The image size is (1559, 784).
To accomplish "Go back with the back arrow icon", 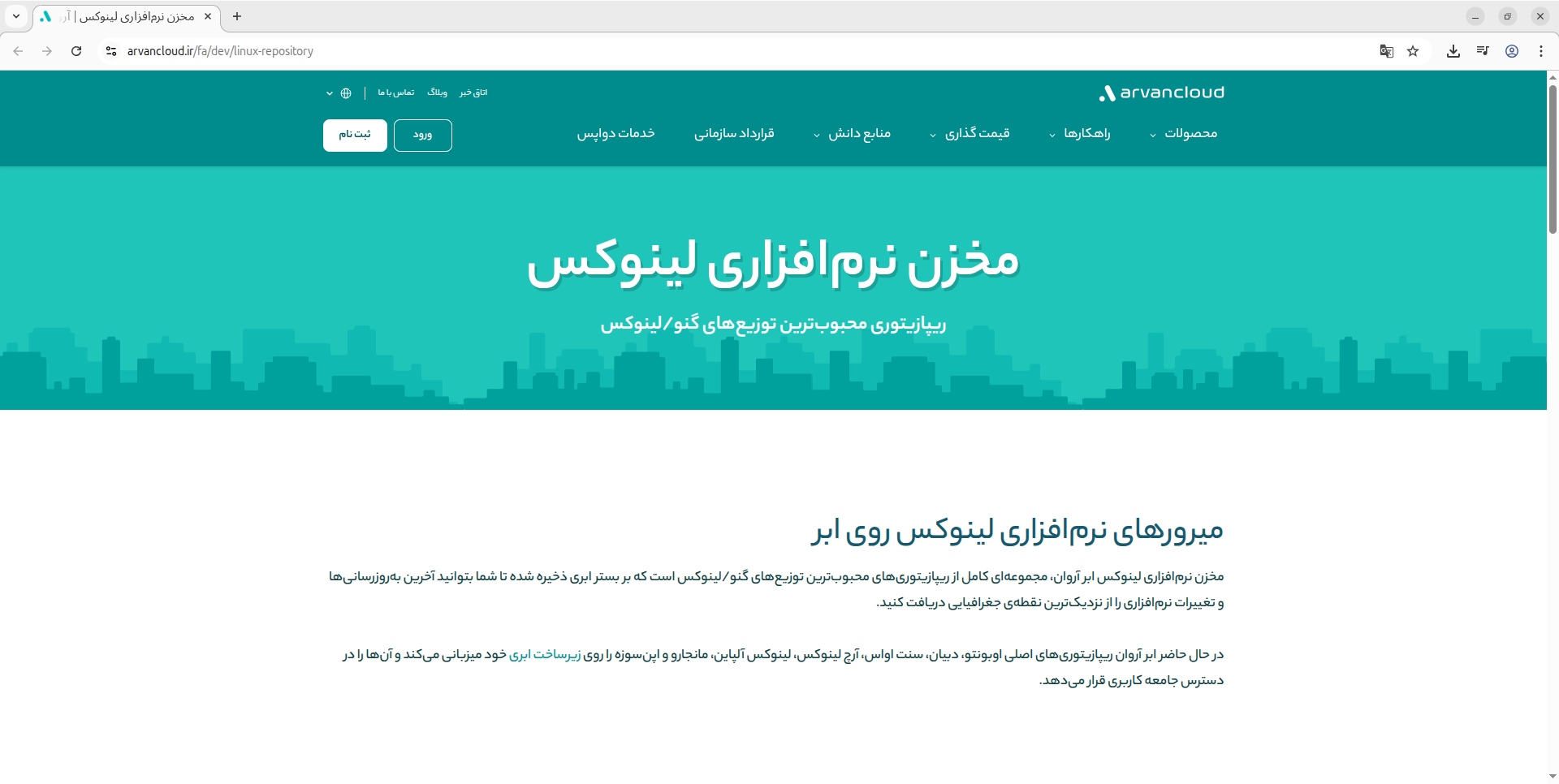I will pyautogui.click(x=18, y=50).
